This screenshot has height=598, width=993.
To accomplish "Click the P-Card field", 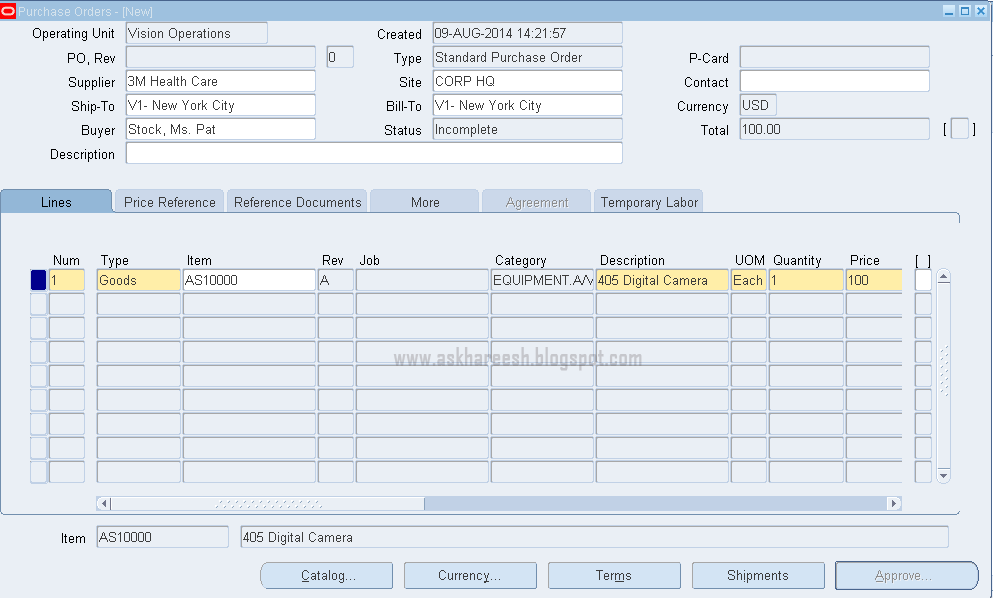I will tap(834, 58).
